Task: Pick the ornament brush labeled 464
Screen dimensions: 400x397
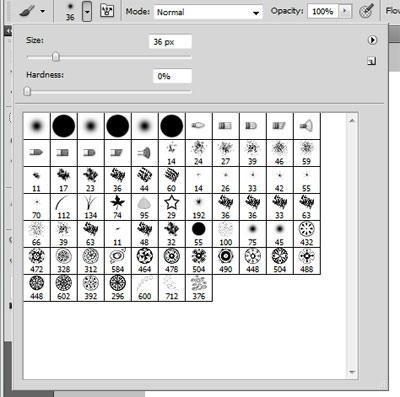Action: click(145, 261)
